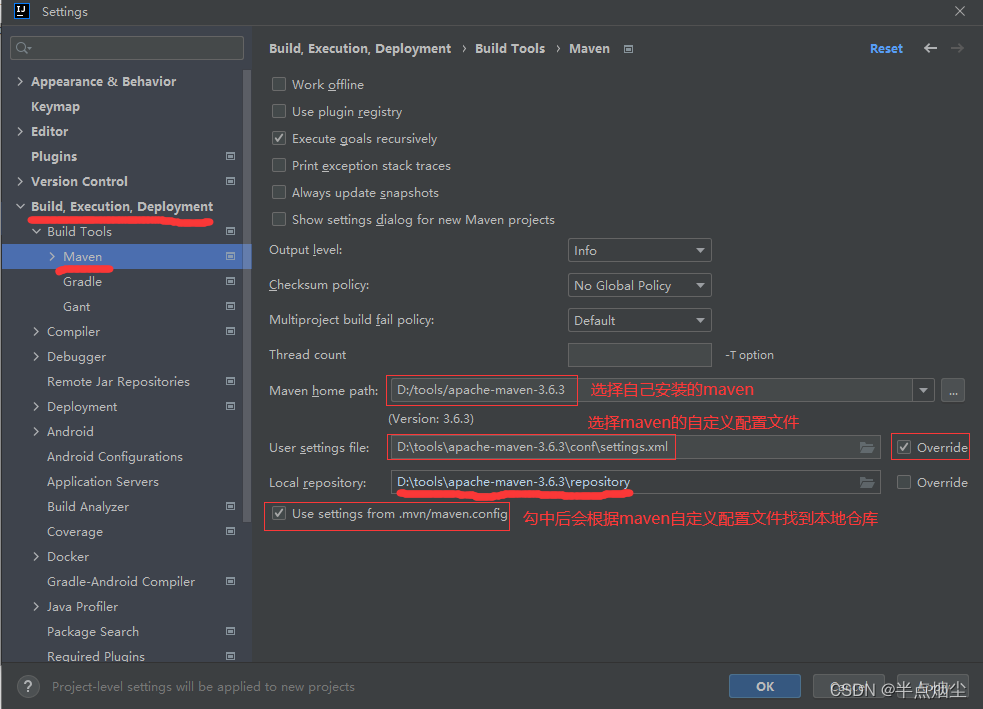This screenshot has height=709, width=983.
Task: Open the Keymap settings page
Action: pyautogui.click(x=55, y=107)
